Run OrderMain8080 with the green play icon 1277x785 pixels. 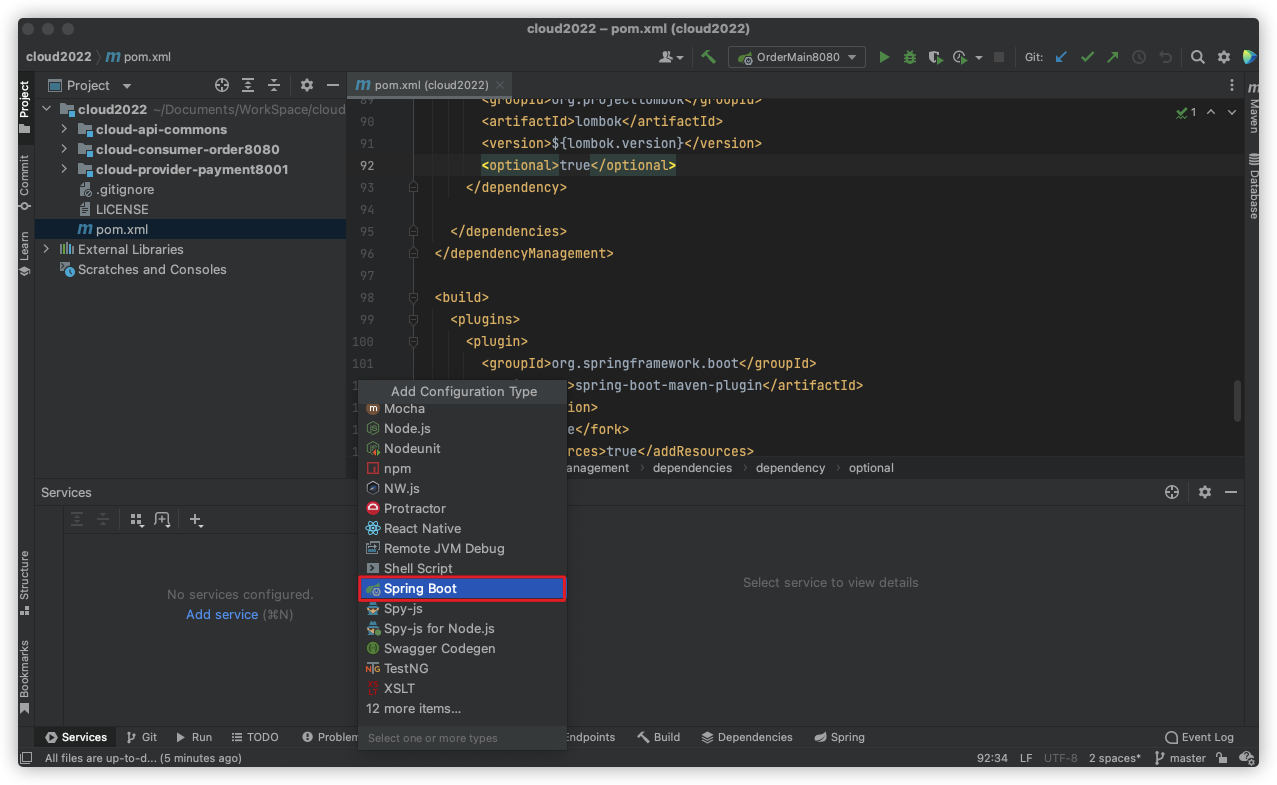tap(884, 57)
